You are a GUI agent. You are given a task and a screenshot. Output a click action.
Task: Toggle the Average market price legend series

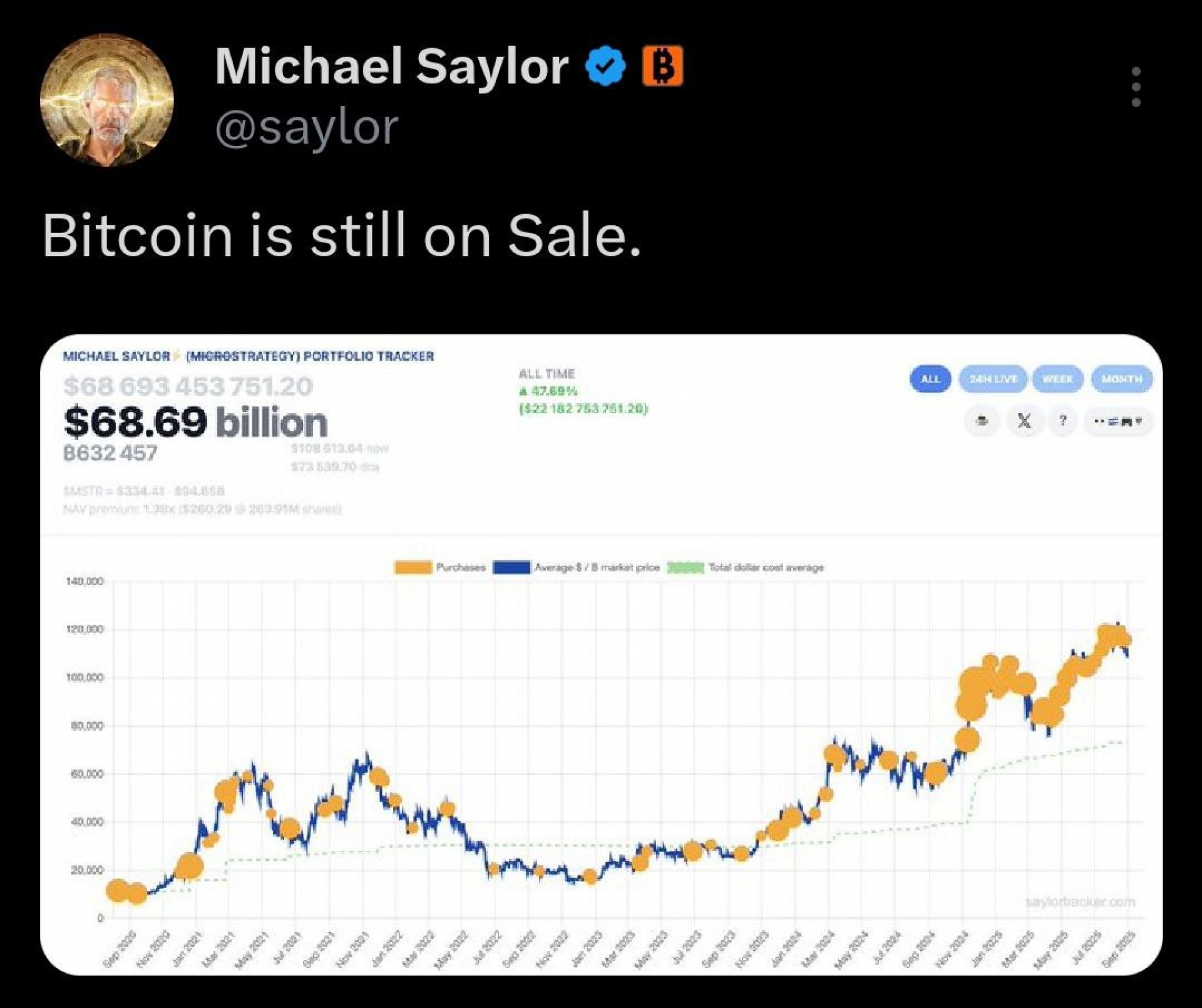(597, 567)
